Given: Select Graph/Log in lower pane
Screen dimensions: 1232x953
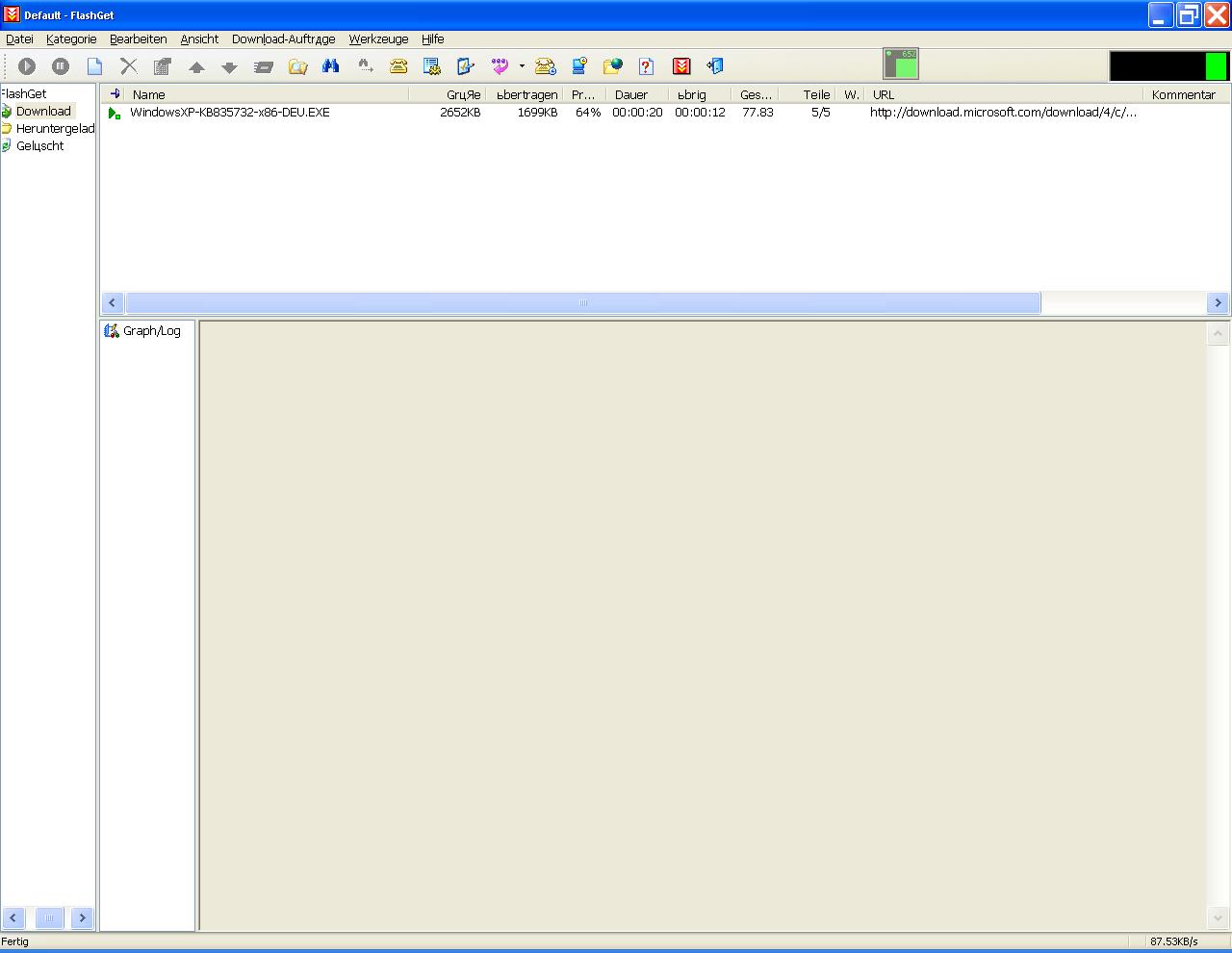Looking at the screenshot, I should (151, 331).
